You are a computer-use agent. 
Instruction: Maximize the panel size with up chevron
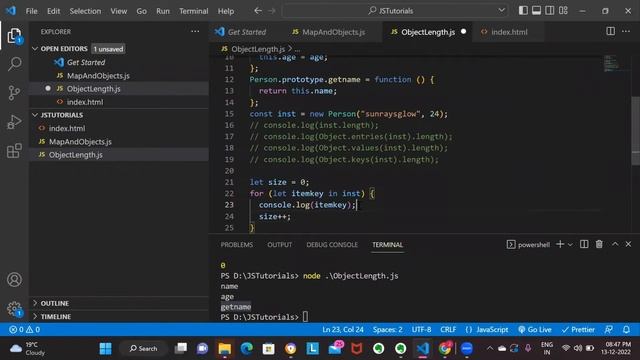point(615,244)
